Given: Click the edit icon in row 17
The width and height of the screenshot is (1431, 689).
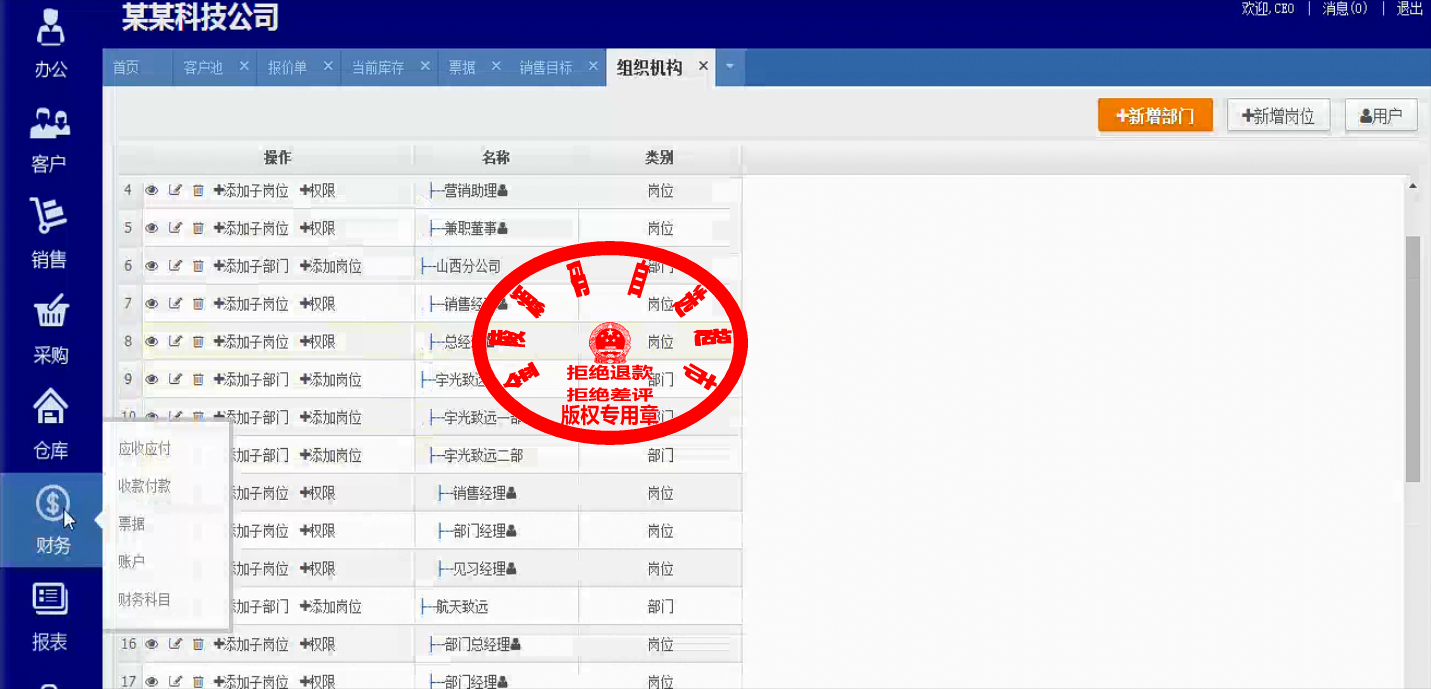Looking at the screenshot, I should (x=175, y=682).
